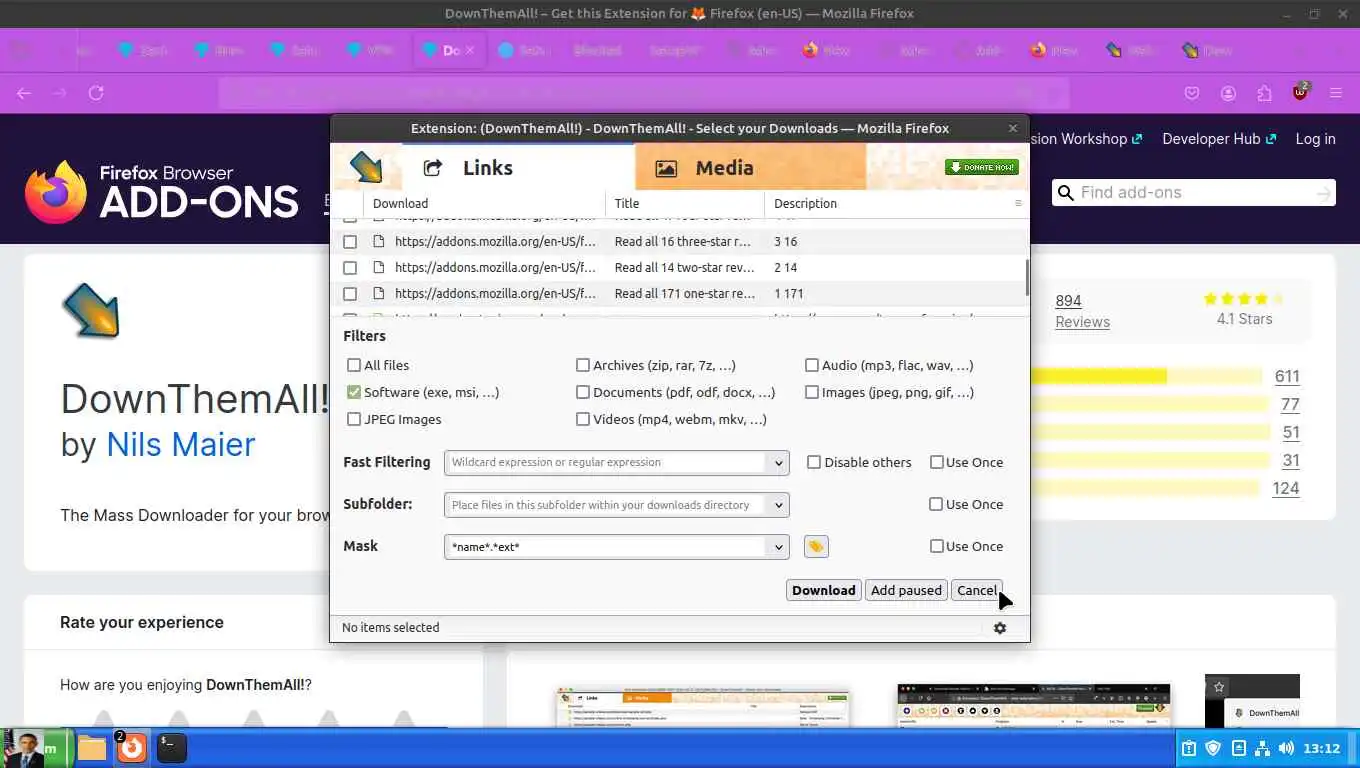Viewport: 1360px width, 768px height.
Task: Tick the Disable others checkbox
Action: pos(814,462)
